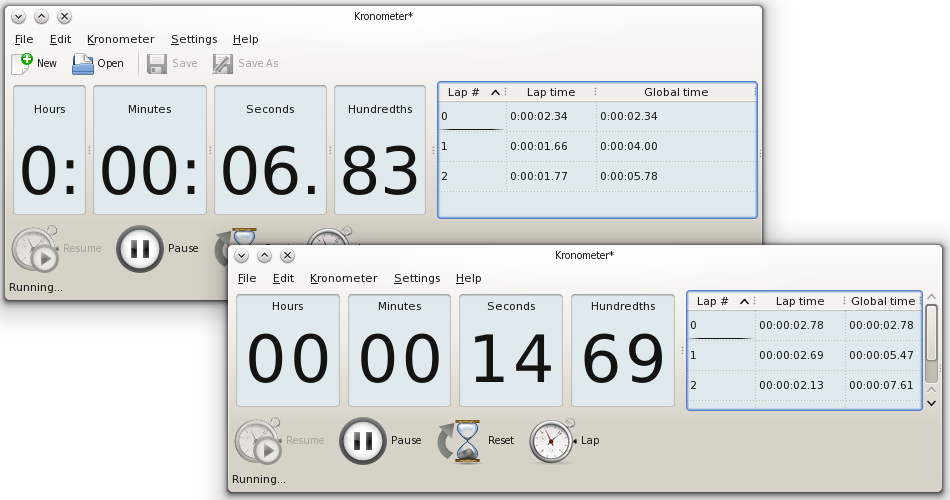
Task: Select global time 0:00:04.00 in back window
Action: pos(629,146)
